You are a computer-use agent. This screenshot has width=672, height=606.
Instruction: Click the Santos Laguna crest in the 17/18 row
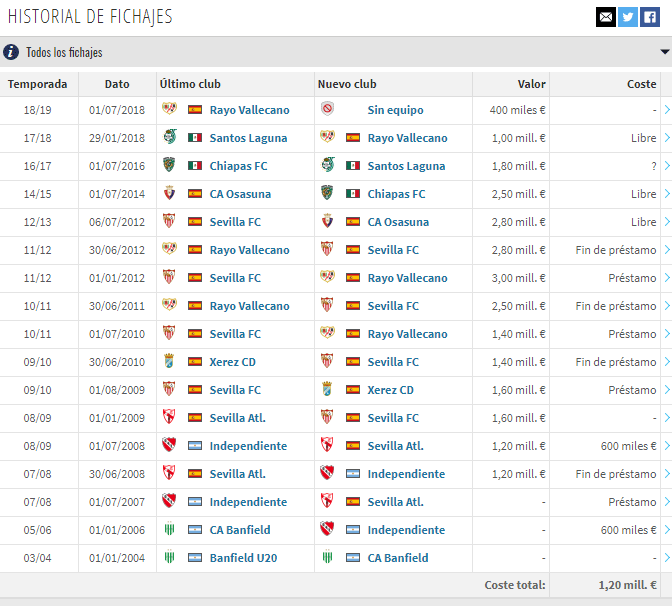point(168,138)
